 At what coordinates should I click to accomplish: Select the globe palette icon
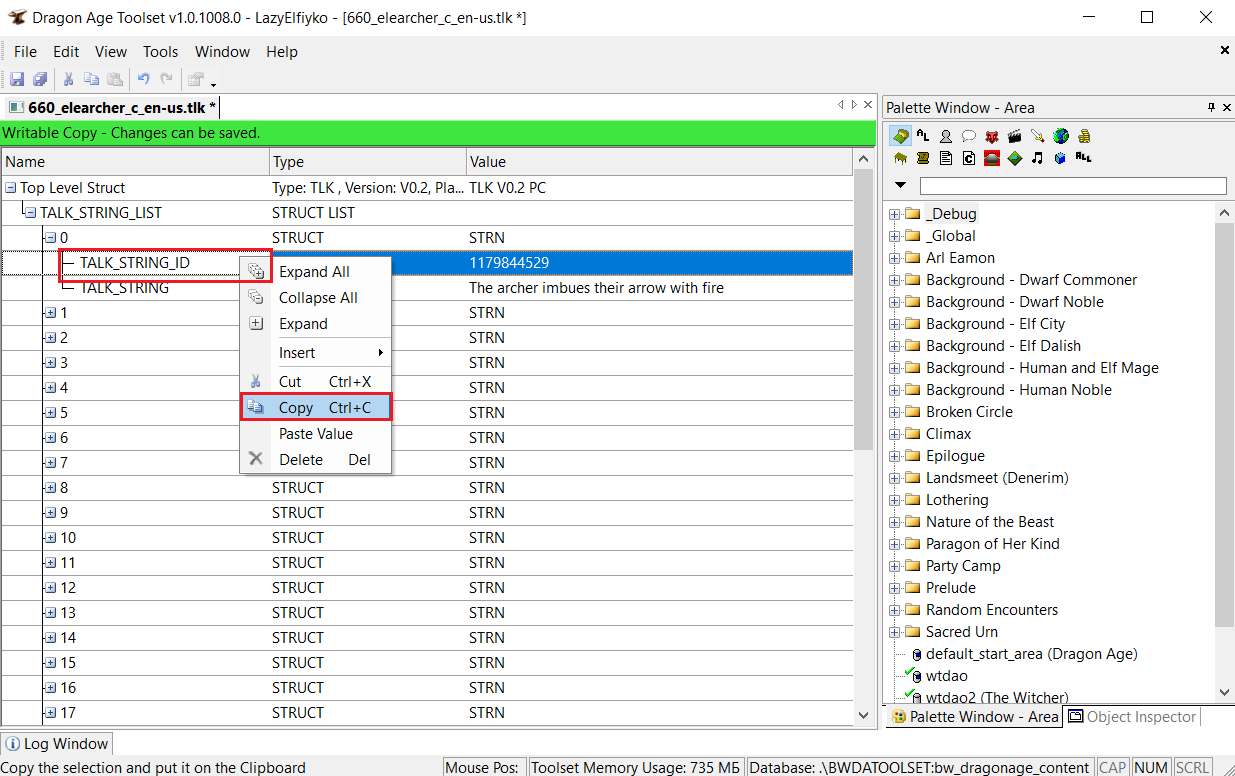coord(1061,136)
